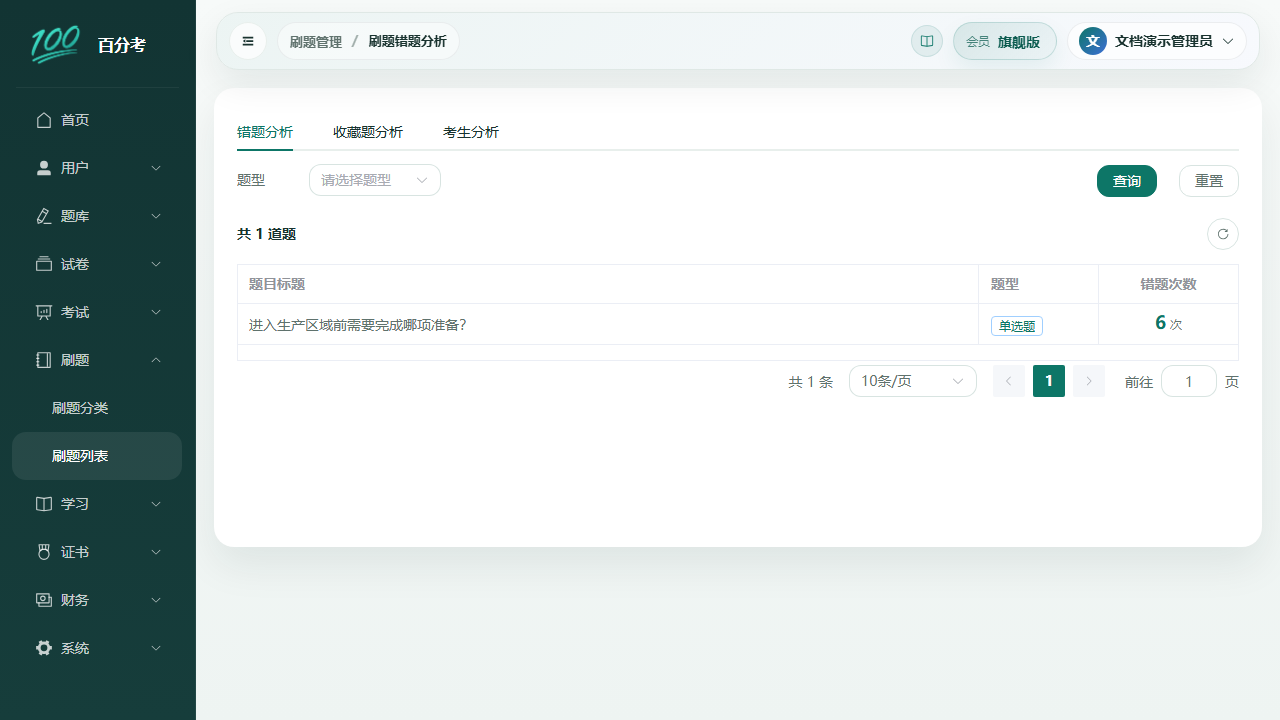The height and width of the screenshot is (720, 1280).
Task: Click the 财务 money icon
Action: tap(44, 600)
